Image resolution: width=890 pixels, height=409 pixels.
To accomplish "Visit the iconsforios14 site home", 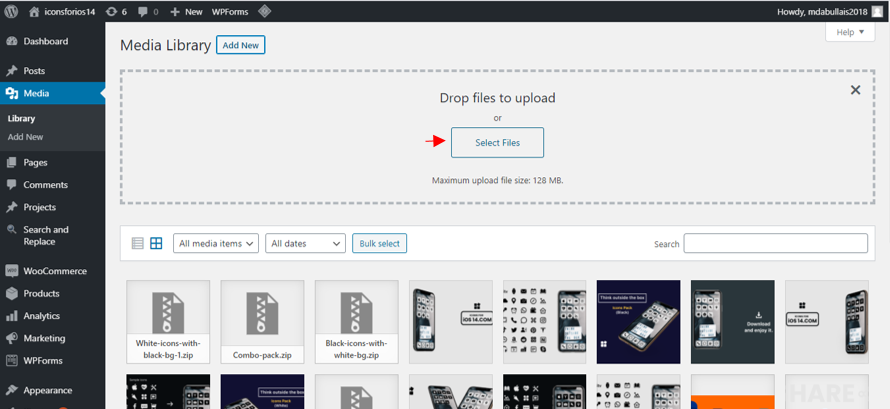I will point(62,11).
